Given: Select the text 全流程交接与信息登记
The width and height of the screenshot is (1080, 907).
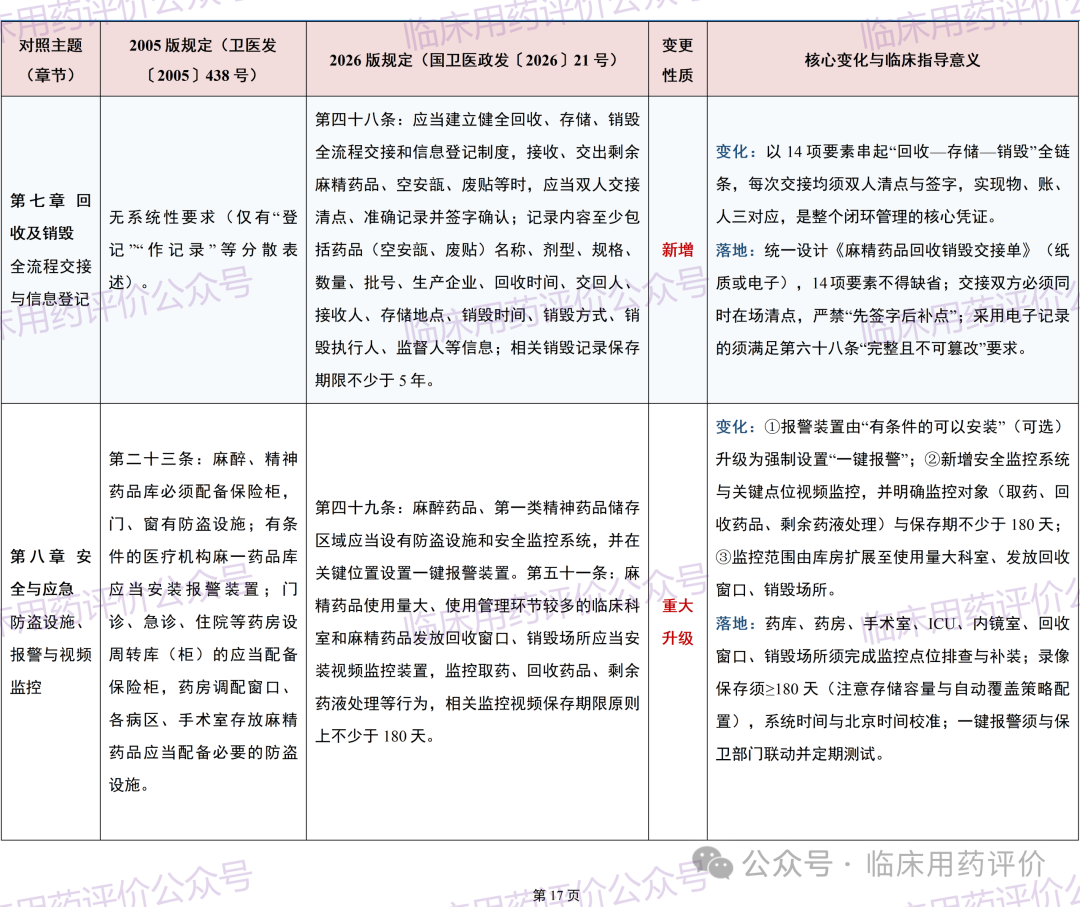Looking at the screenshot, I should (50, 282).
